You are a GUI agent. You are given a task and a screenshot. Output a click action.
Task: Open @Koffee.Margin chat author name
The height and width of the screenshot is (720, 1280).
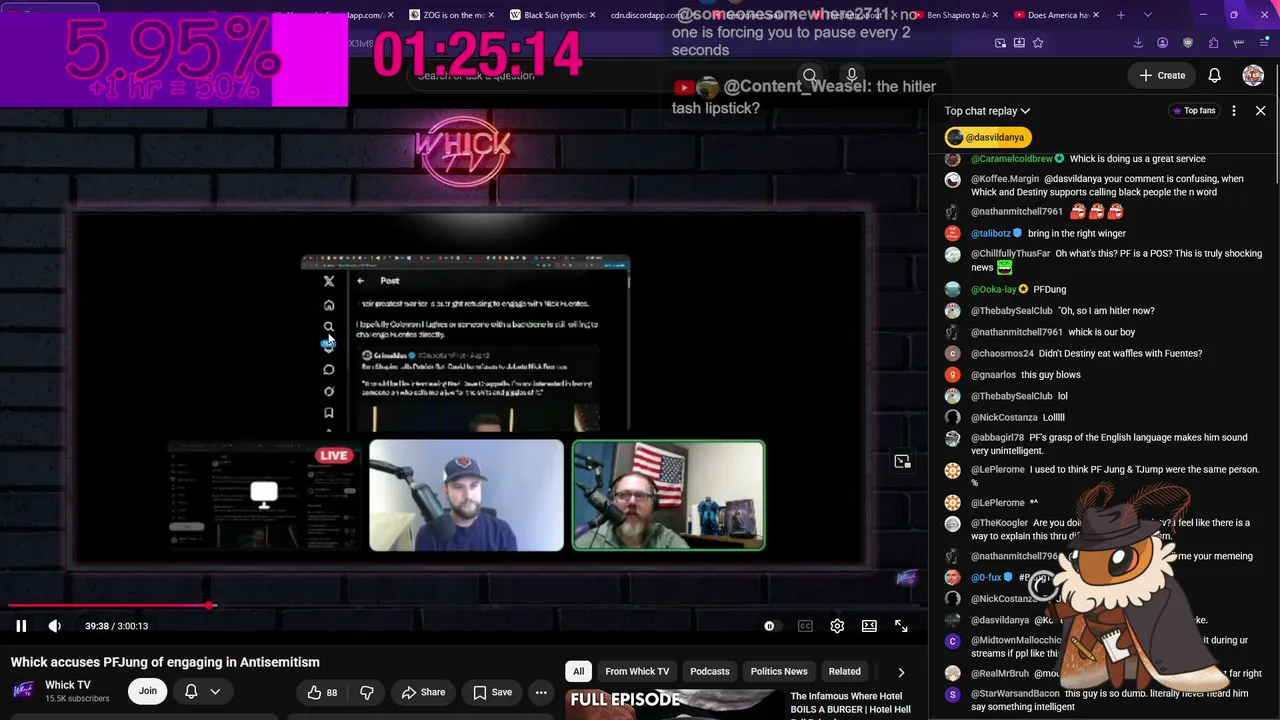[x=1005, y=179]
